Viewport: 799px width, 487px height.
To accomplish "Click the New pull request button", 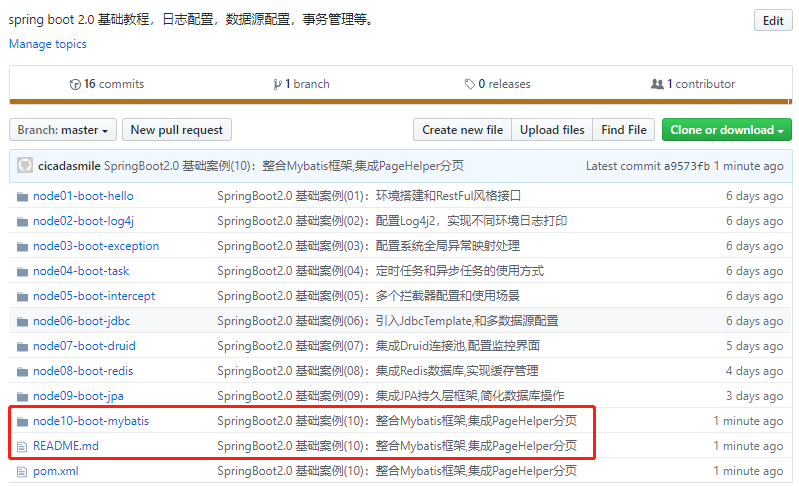I will (177, 130).
